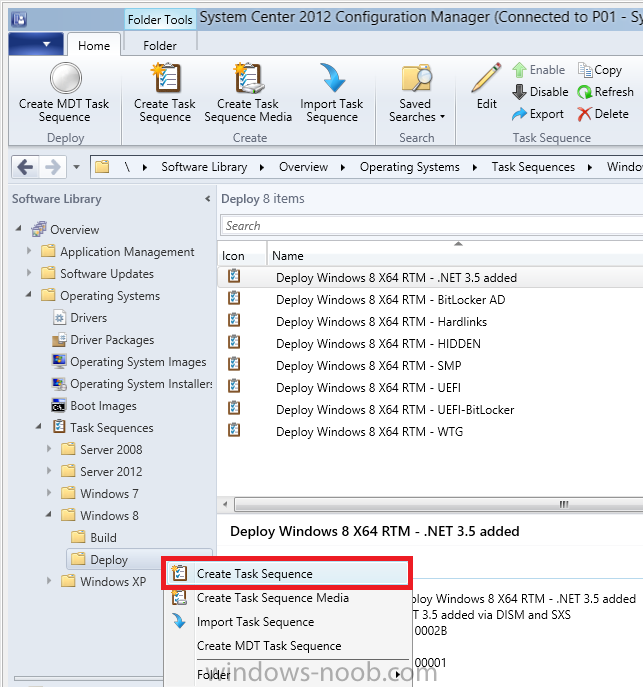643x687 pixels.
Task: Switch to the Home ribbon tab
Action: pyautogui.click(x=94, y=46)
